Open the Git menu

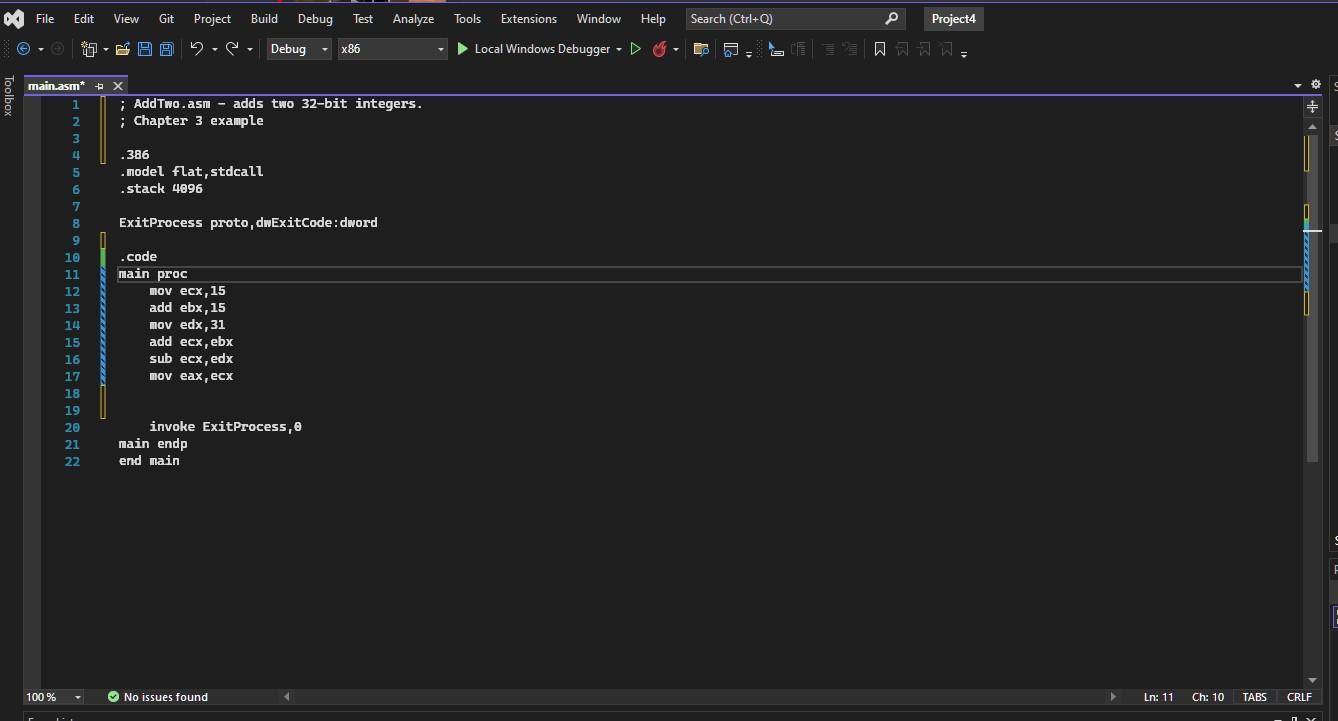pyautogui.click(x=166, y=18)
